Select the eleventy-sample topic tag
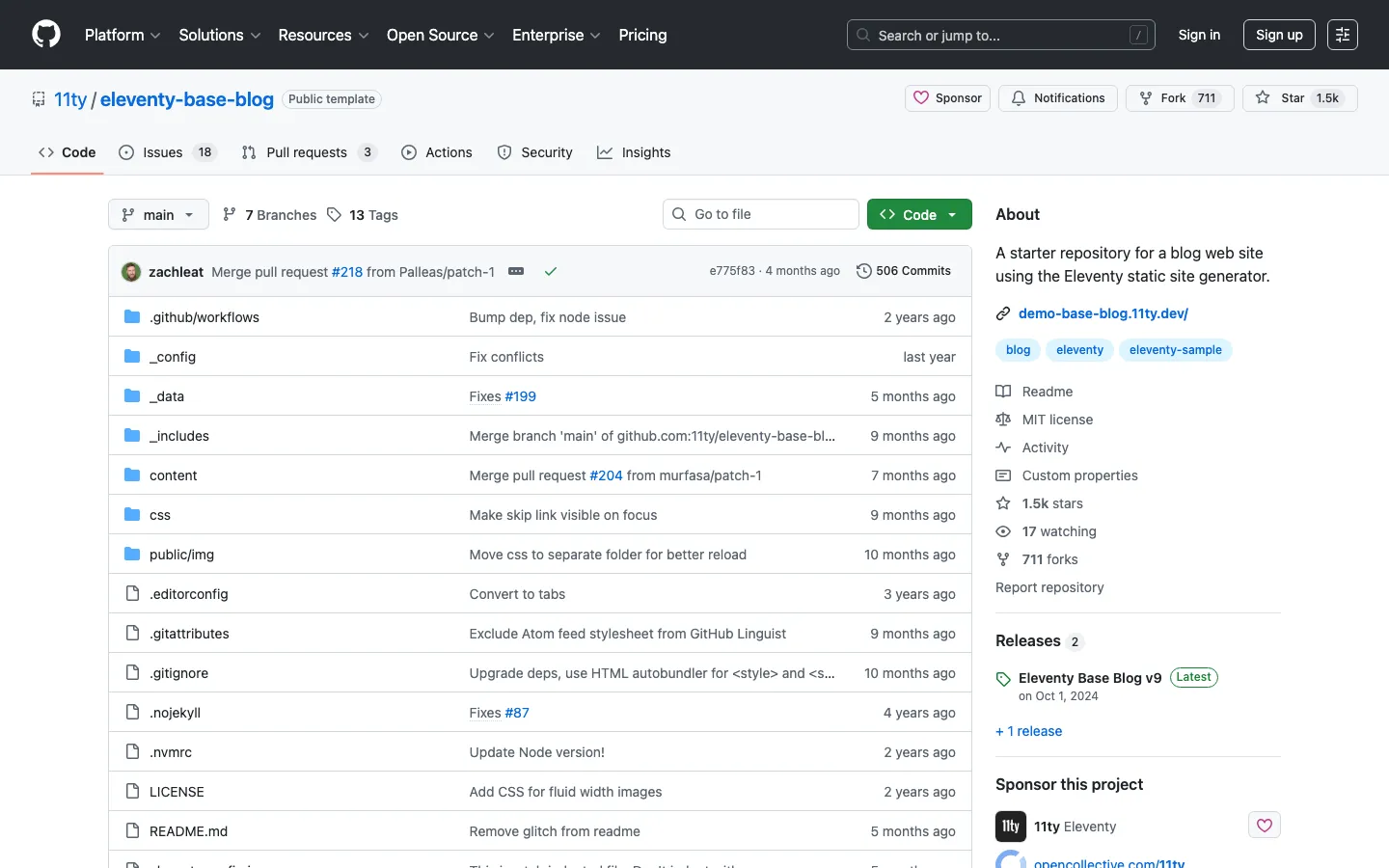 coord(1175,350)
